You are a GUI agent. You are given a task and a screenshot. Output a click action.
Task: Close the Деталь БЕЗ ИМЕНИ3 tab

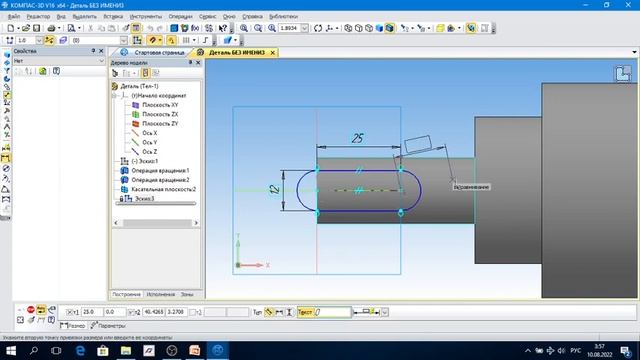pyautogui.click(x=272, y=53)
